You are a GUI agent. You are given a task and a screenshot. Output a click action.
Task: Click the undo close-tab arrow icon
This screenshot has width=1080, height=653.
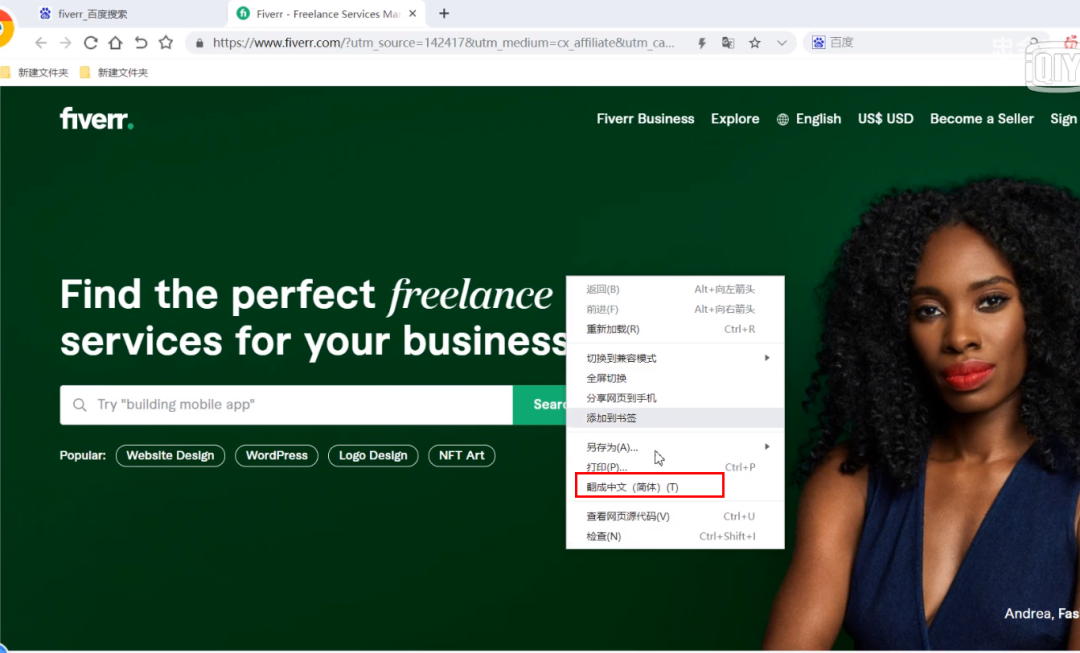(140, 43)
